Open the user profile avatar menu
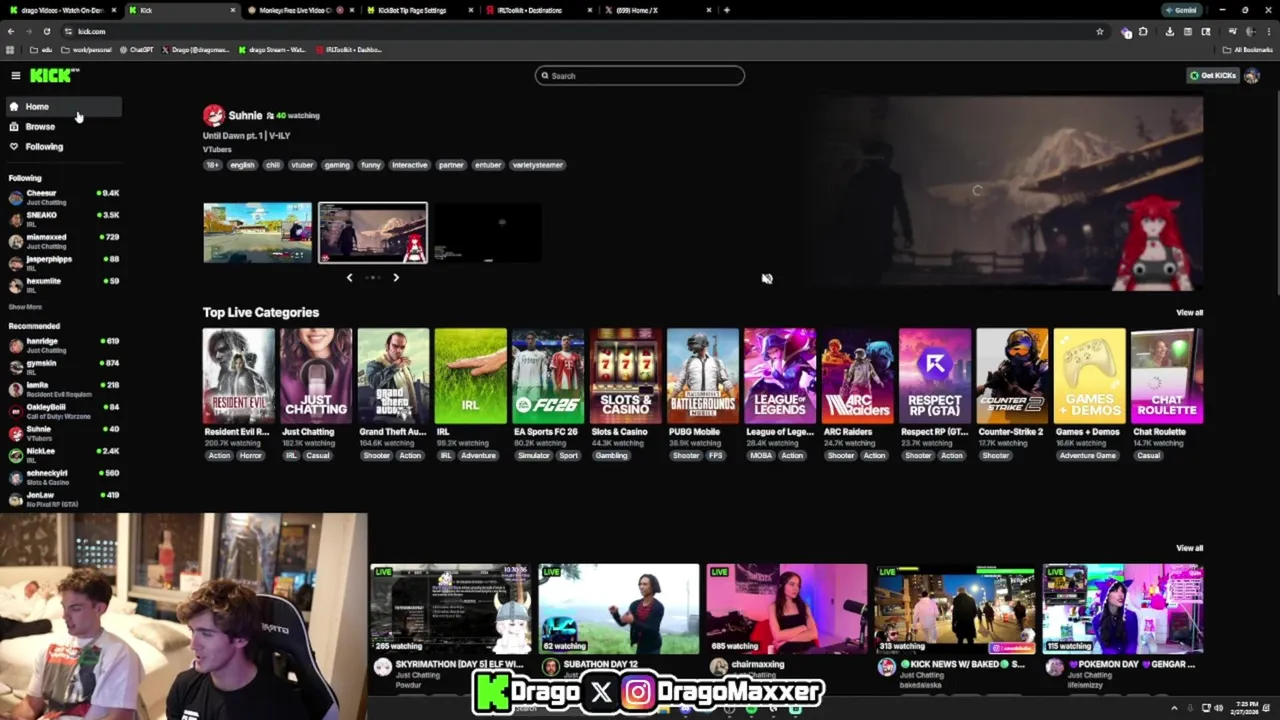The height and width of the screenshot is (720, 1280). coord(1251,76)
